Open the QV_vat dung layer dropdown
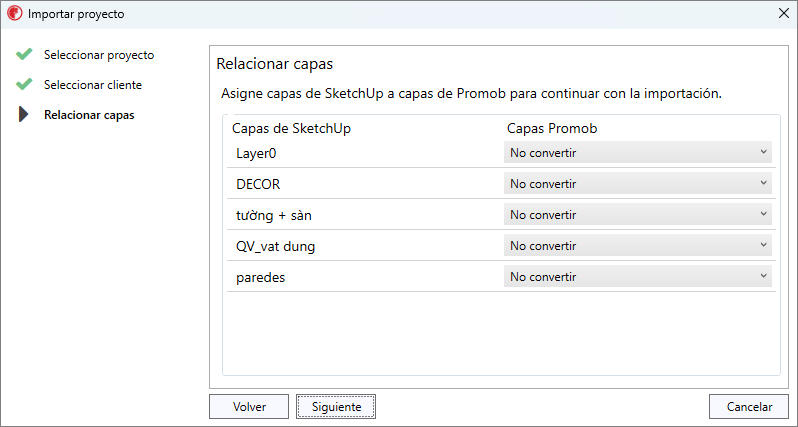This screenshot has height=427, width=798. [638, 246]
